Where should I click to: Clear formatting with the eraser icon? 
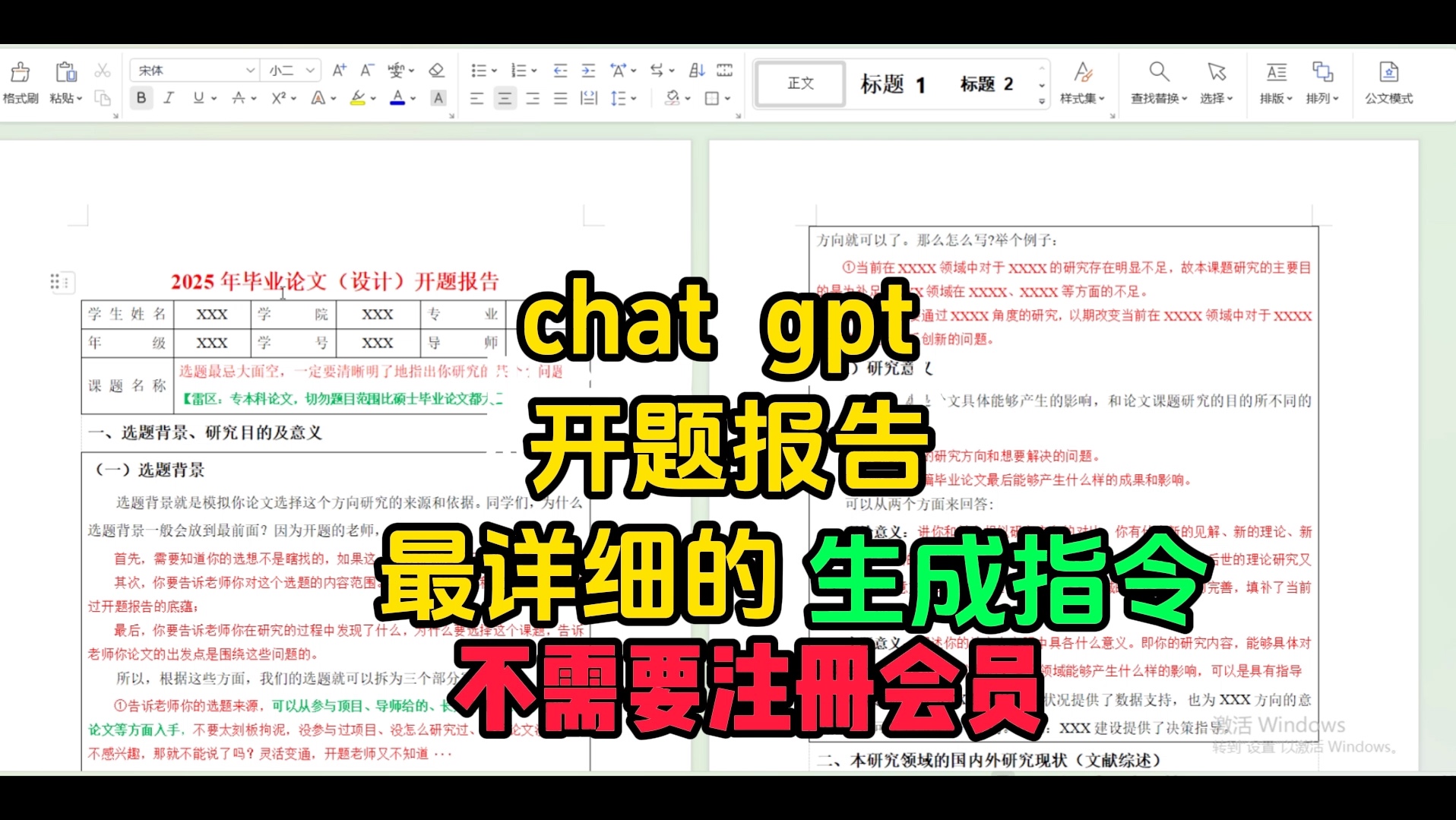436,71
